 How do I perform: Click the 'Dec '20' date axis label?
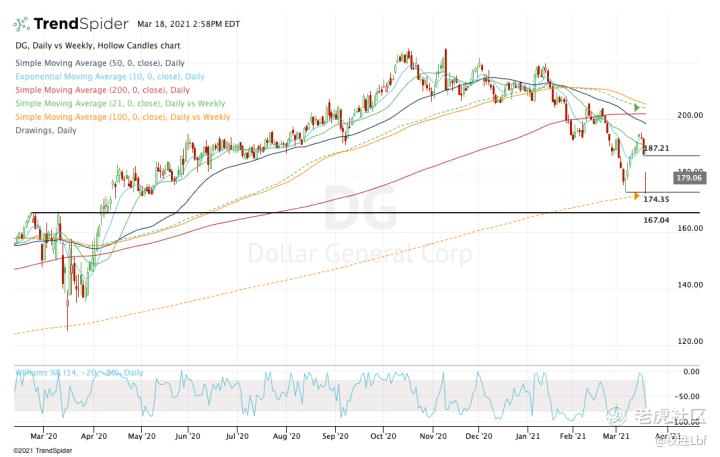coord(478,435)
